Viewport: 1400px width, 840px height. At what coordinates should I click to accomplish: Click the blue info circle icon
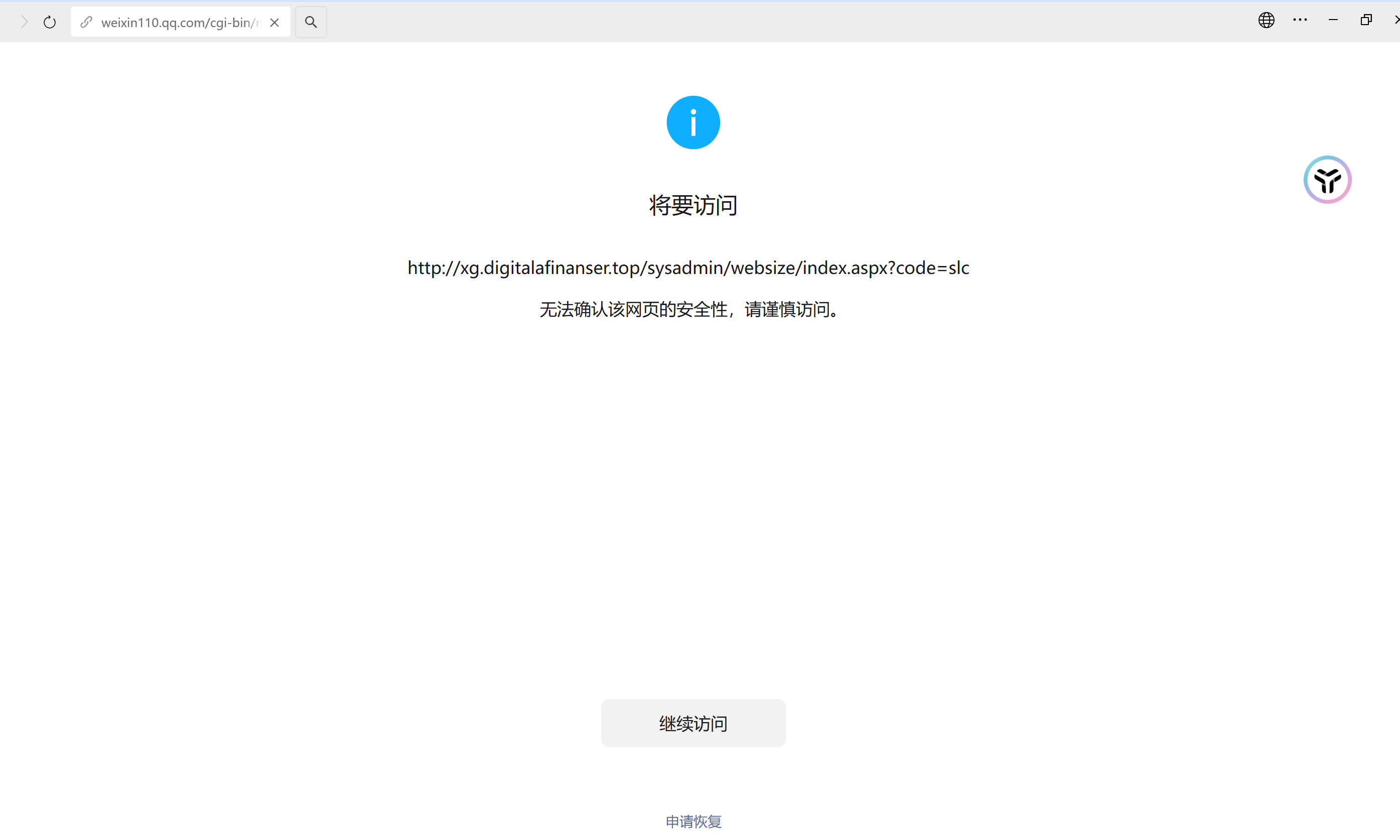tap(692, 122)
